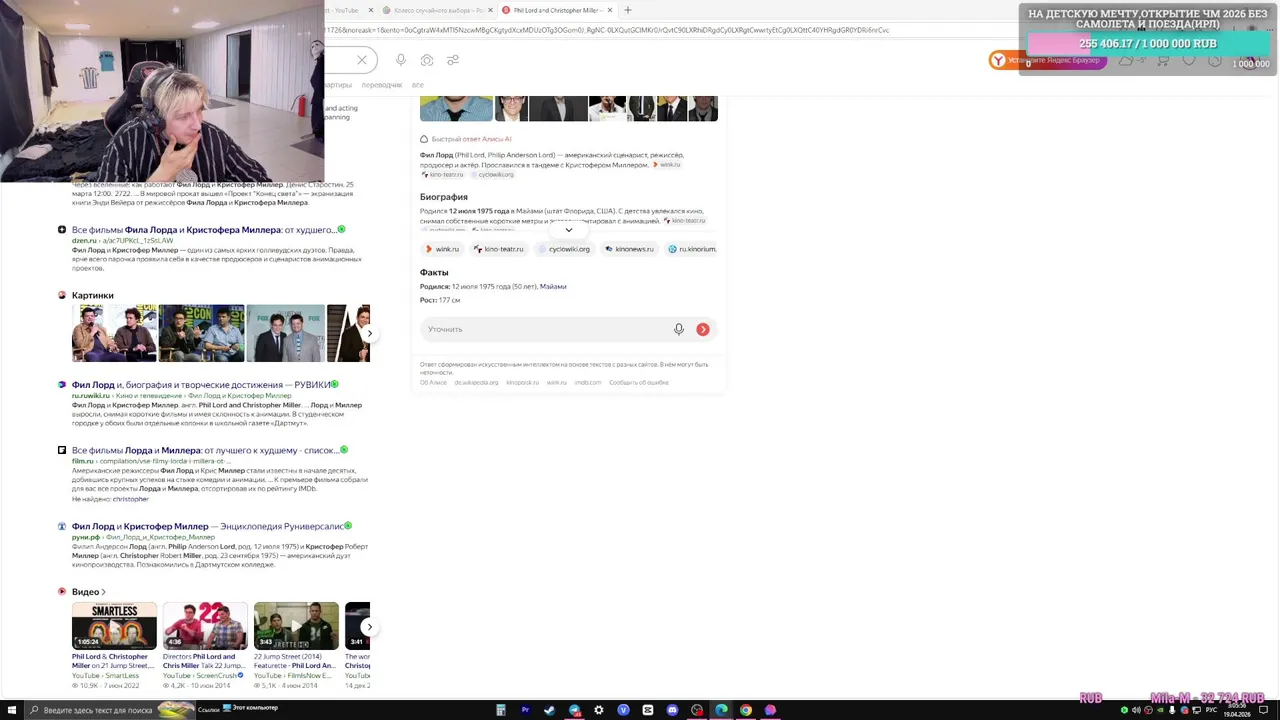The image size is (1280, 720).
Task: Open result Все фильмы Фила Лорда и Кристофера Миллера
Action: [x=203, y=230]
